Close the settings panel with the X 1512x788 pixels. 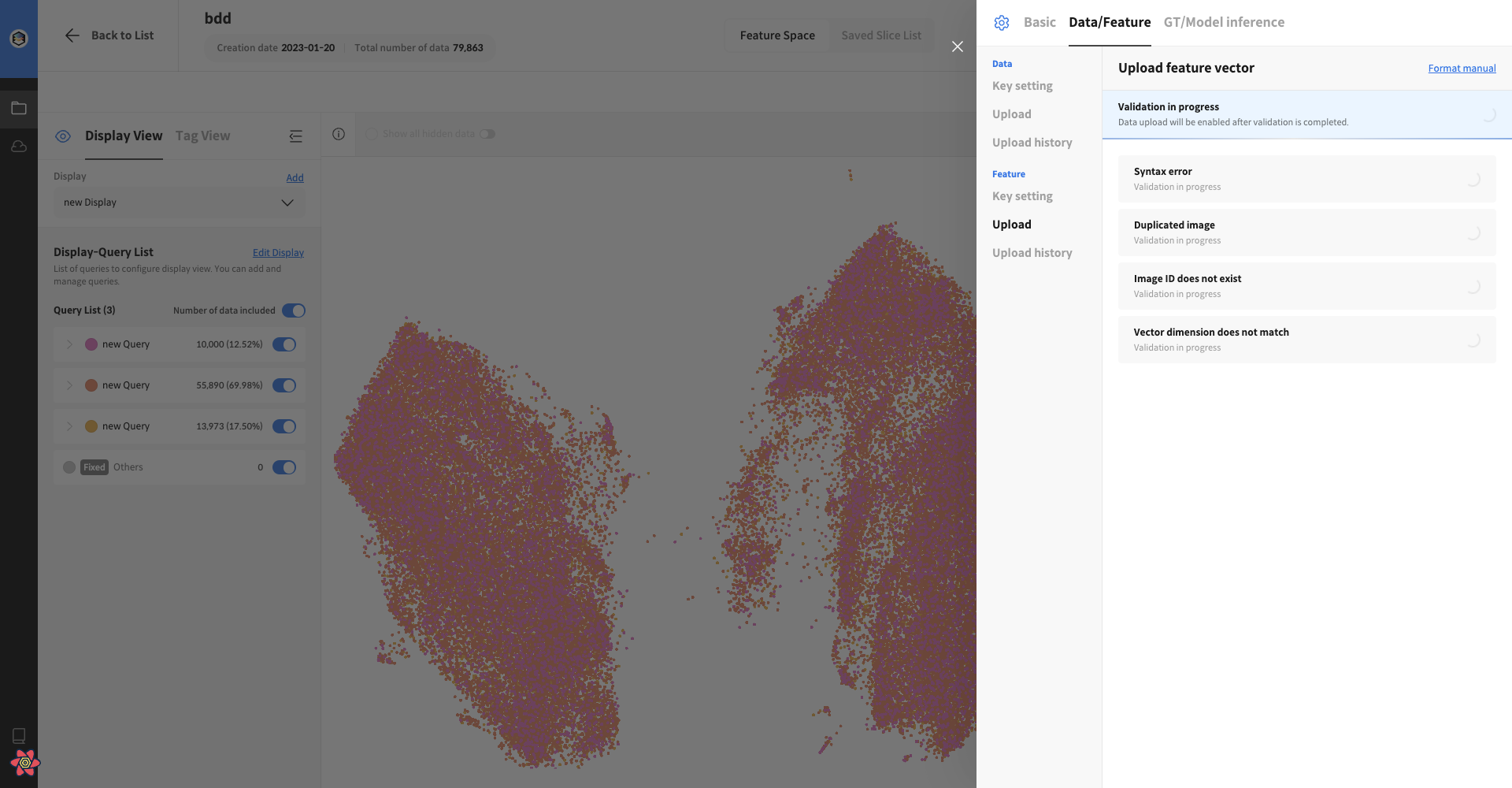[x=958, y=46]
